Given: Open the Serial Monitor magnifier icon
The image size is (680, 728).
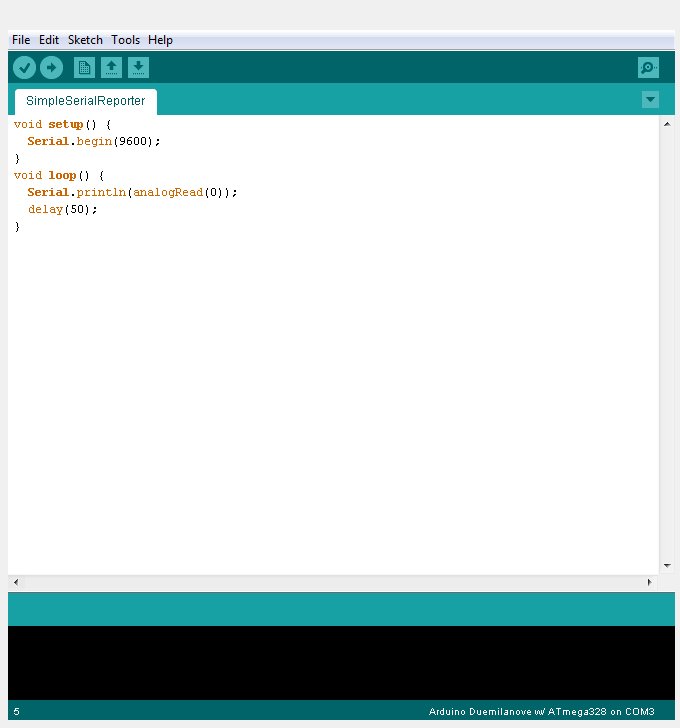Looking at the screenshot, I should 648,68.
